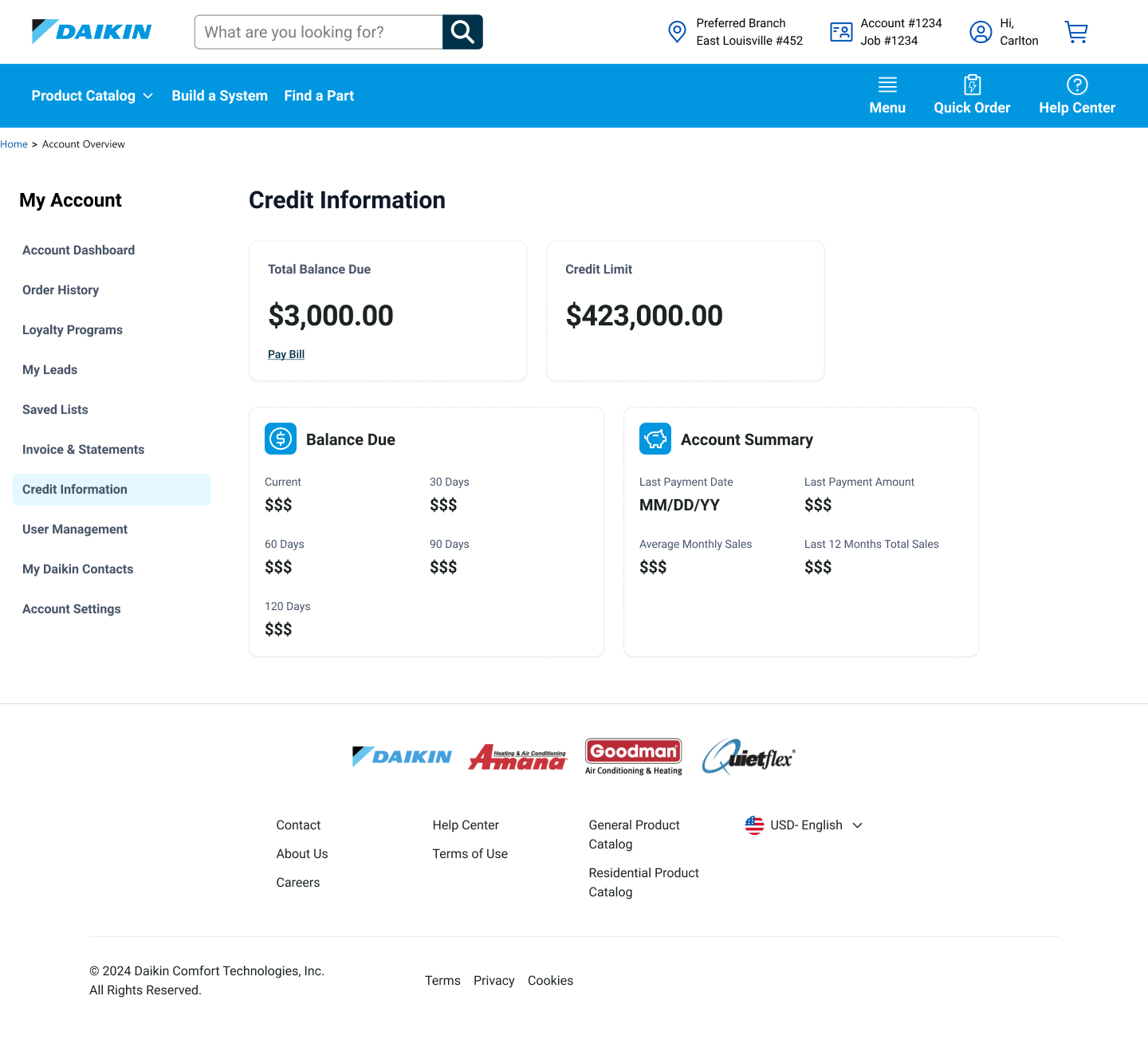Click the user profile avatar icon
This screenshot has height=1039, width=1148.
click(x=981, y=32)
